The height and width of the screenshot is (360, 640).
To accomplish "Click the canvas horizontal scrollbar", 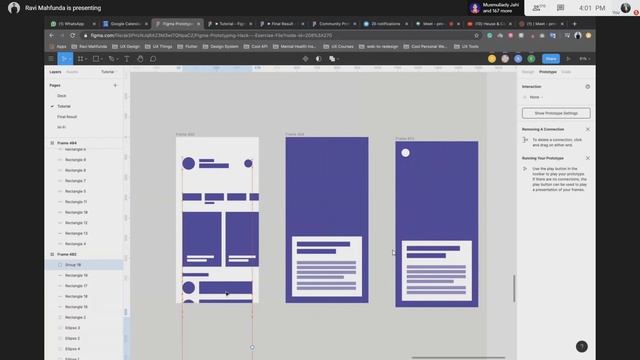I will [458, 358].
